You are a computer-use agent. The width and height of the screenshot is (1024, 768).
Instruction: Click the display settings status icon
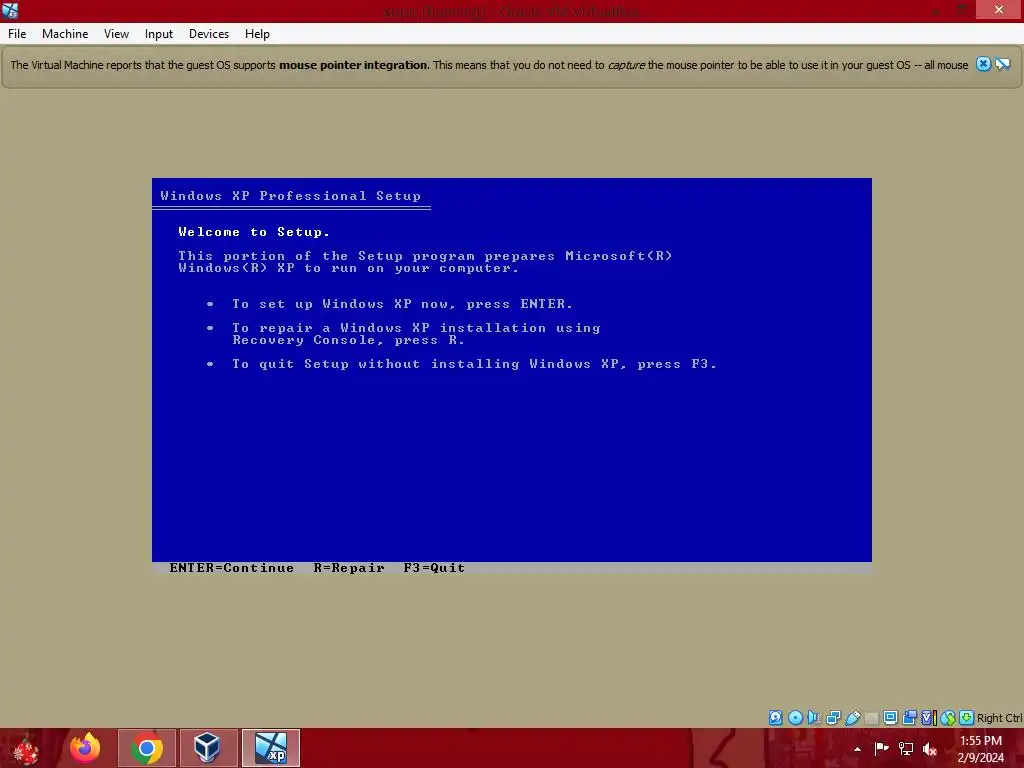coord(890,718)
